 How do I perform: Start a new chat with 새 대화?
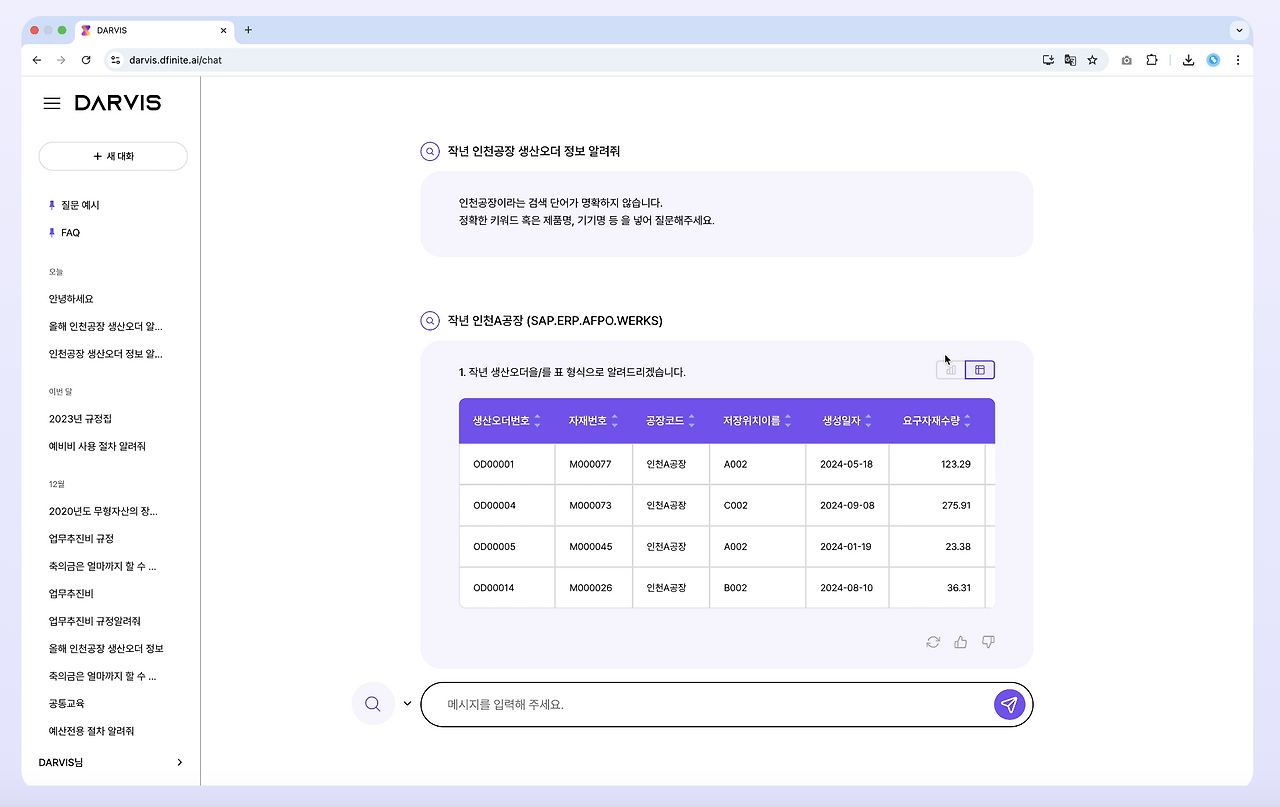113,156
